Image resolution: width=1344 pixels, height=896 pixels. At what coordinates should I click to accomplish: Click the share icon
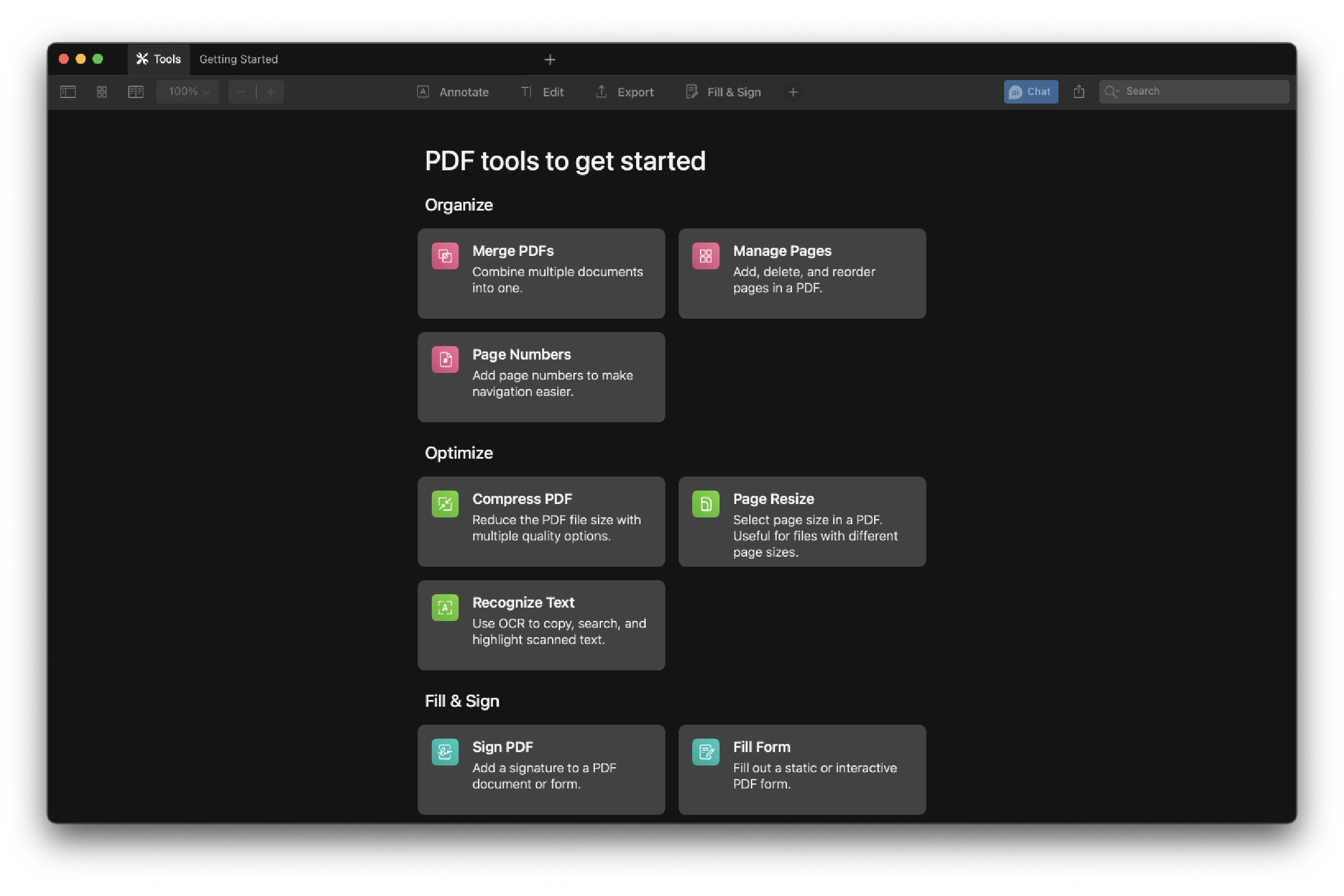click(1079, 91)
